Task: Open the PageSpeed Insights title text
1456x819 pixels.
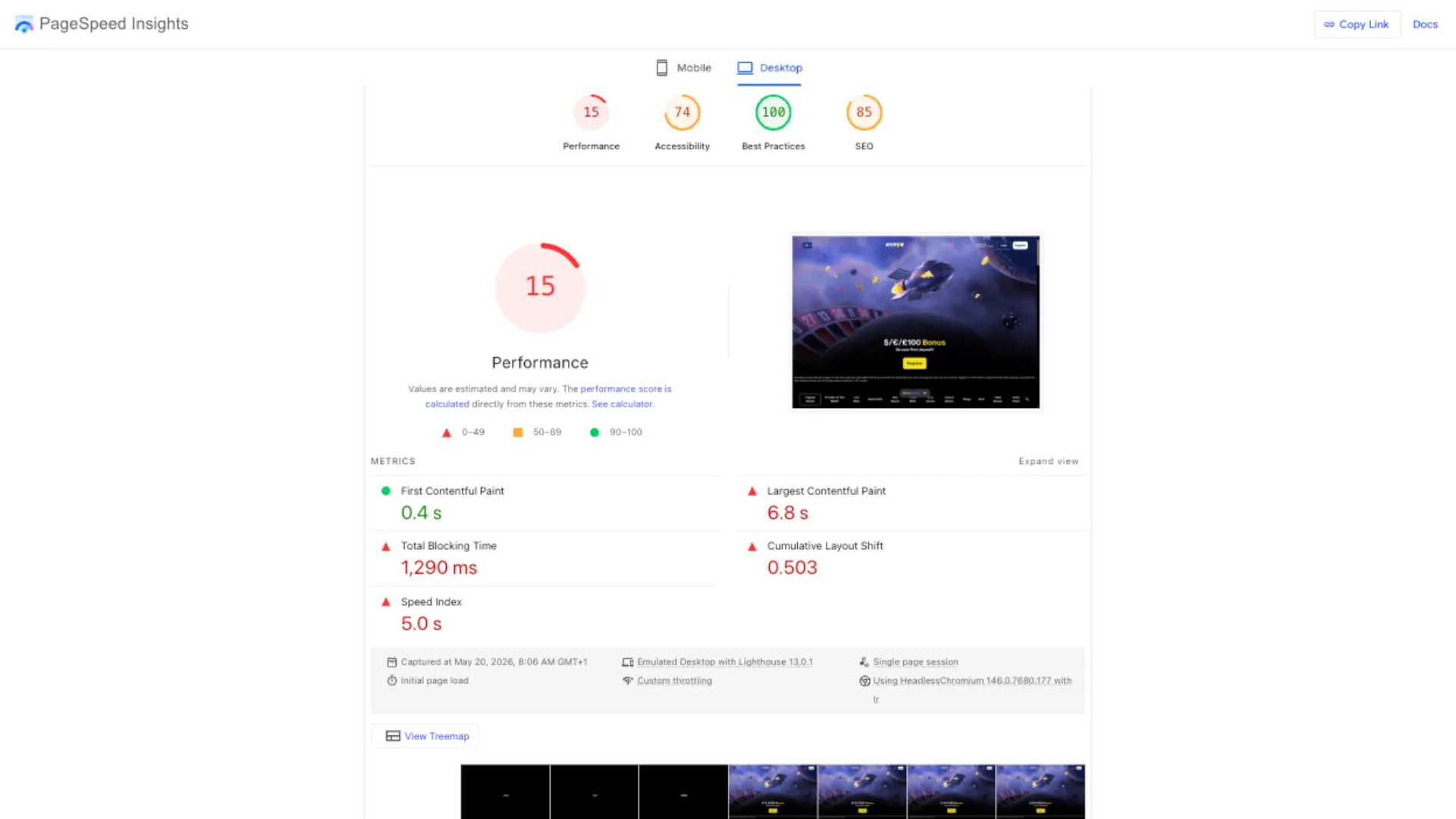Action: pyautogui.click(x=114, y=24)
